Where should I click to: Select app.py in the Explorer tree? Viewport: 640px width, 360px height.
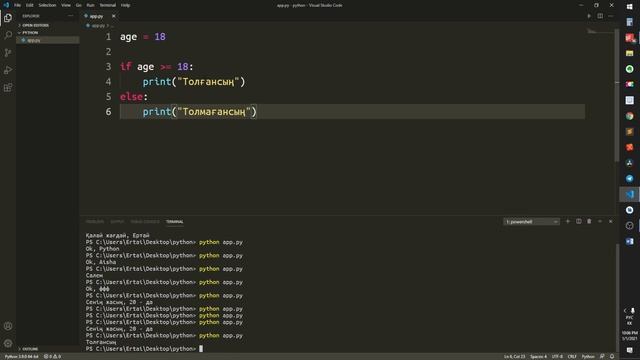coord(48,40)
